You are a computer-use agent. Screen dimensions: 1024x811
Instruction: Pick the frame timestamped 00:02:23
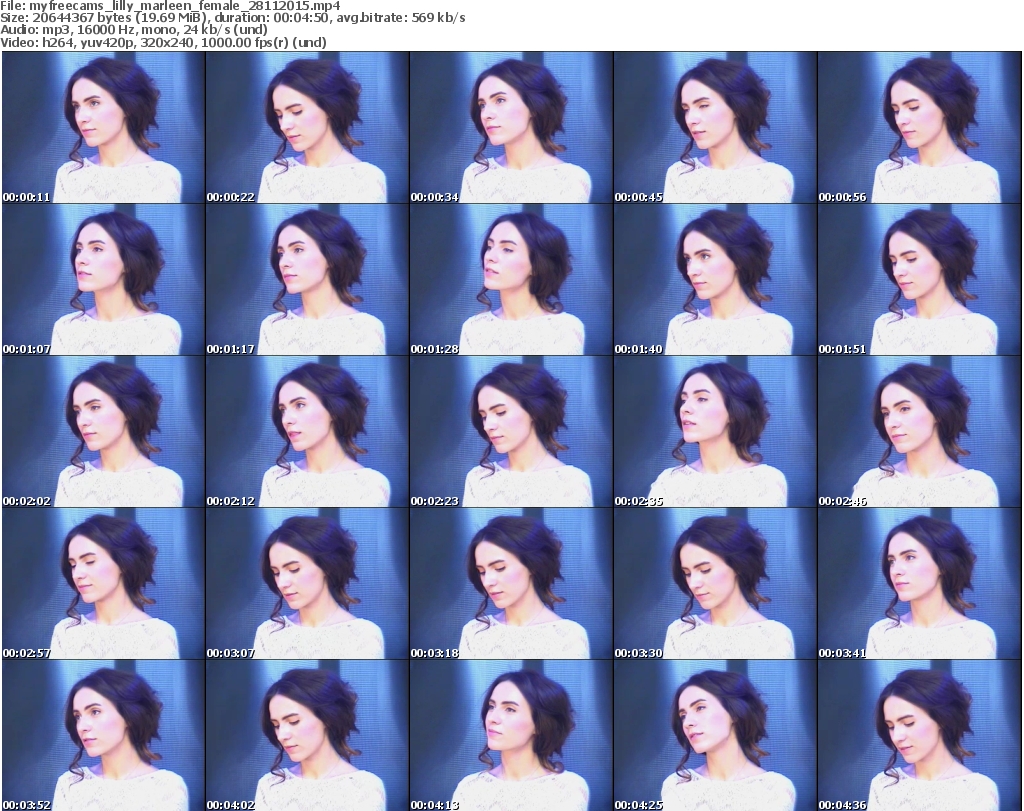coord(511,432)
